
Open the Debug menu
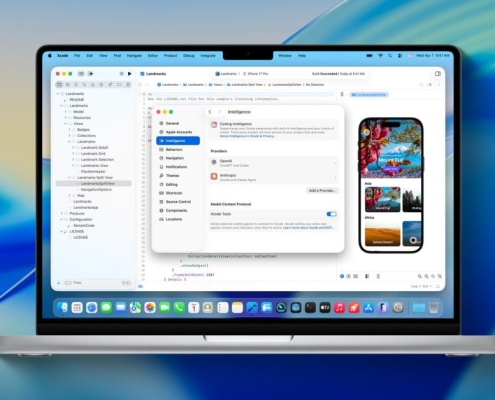[189, 56]
